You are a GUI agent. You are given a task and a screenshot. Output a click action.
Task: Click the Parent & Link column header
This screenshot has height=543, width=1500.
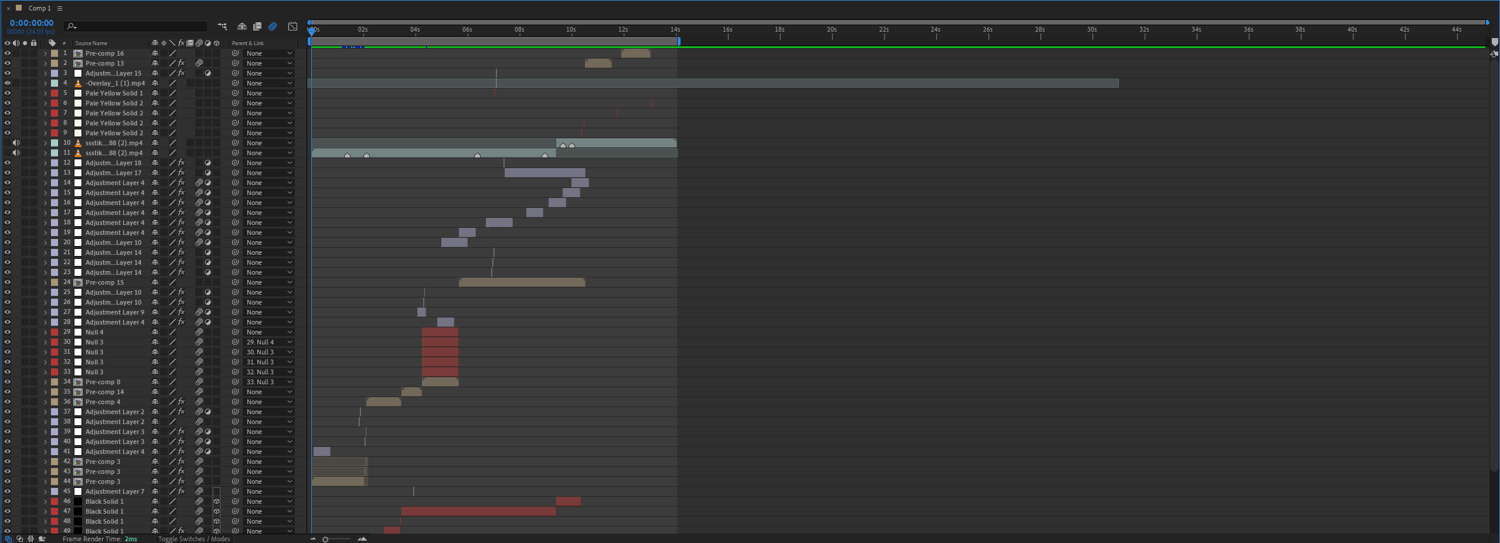(248, 43)
